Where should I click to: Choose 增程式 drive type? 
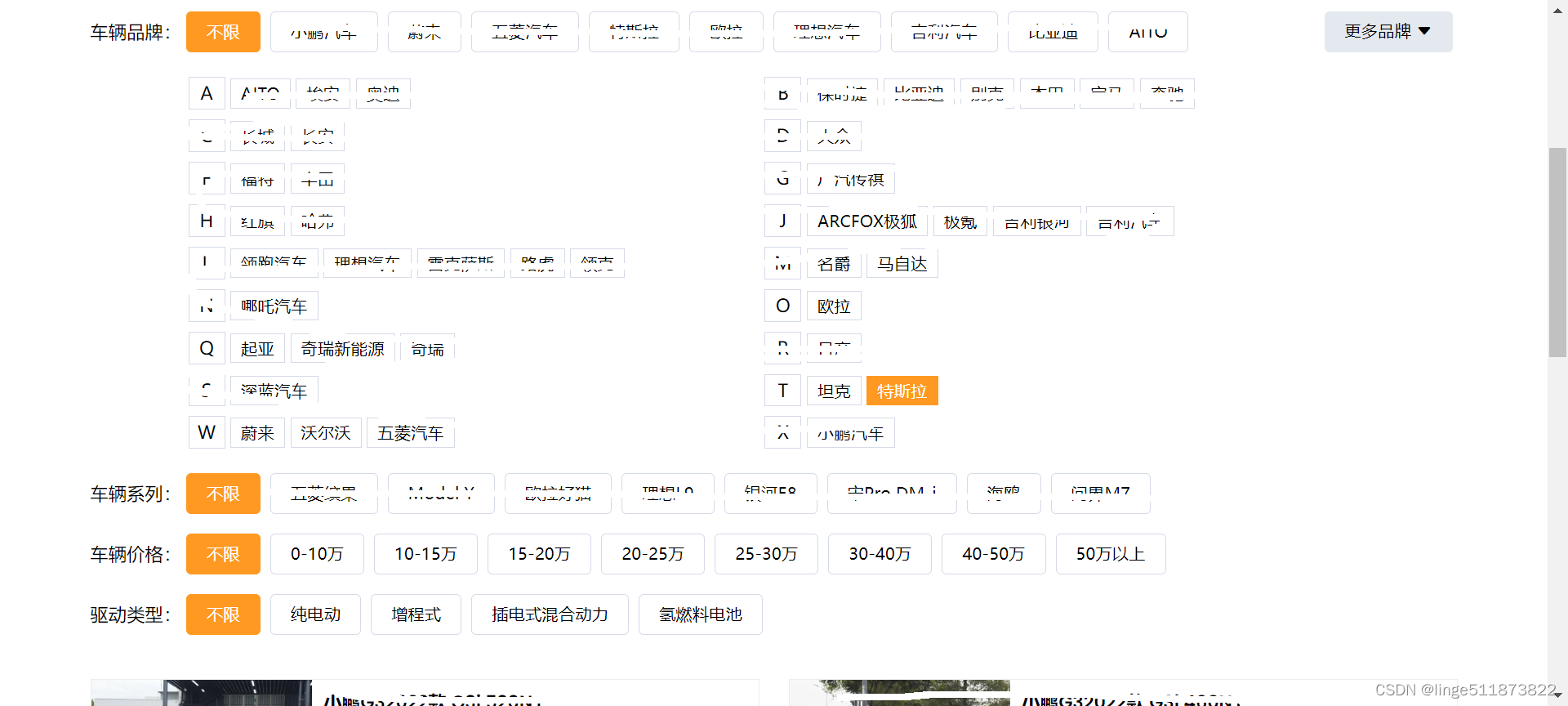tap(416, 614)
